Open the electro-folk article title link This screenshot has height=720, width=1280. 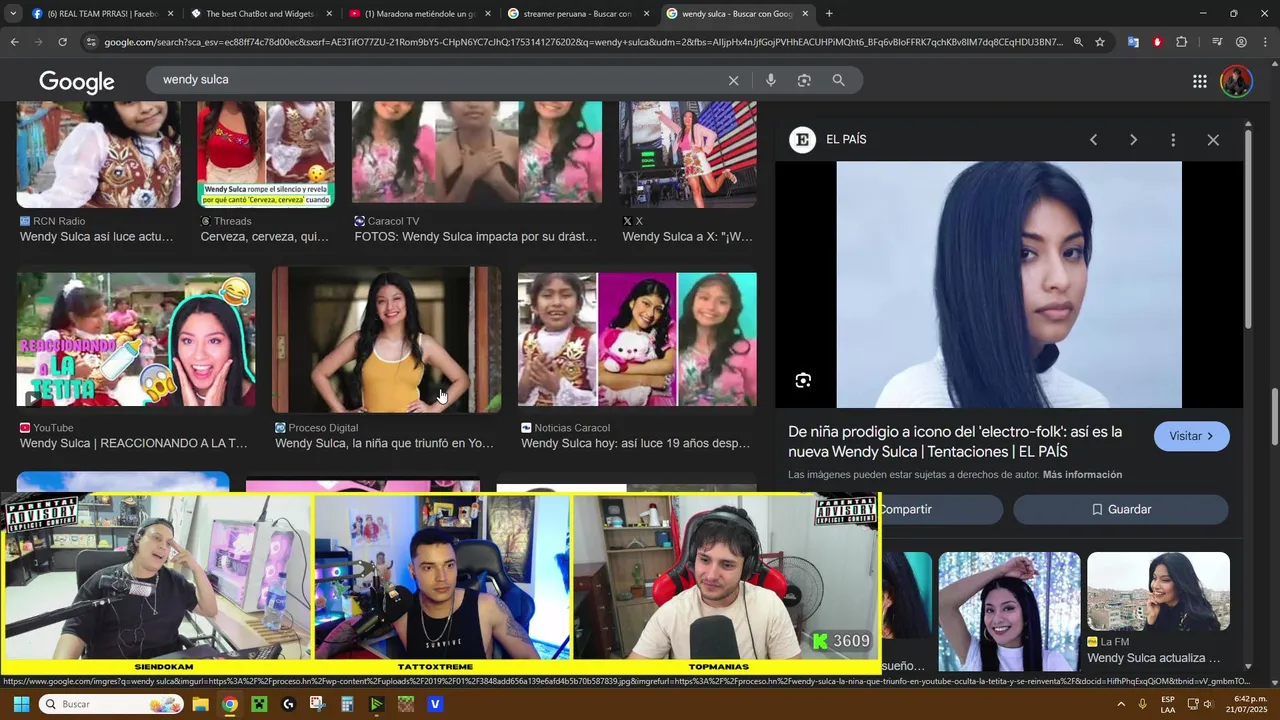pos(955,442)
